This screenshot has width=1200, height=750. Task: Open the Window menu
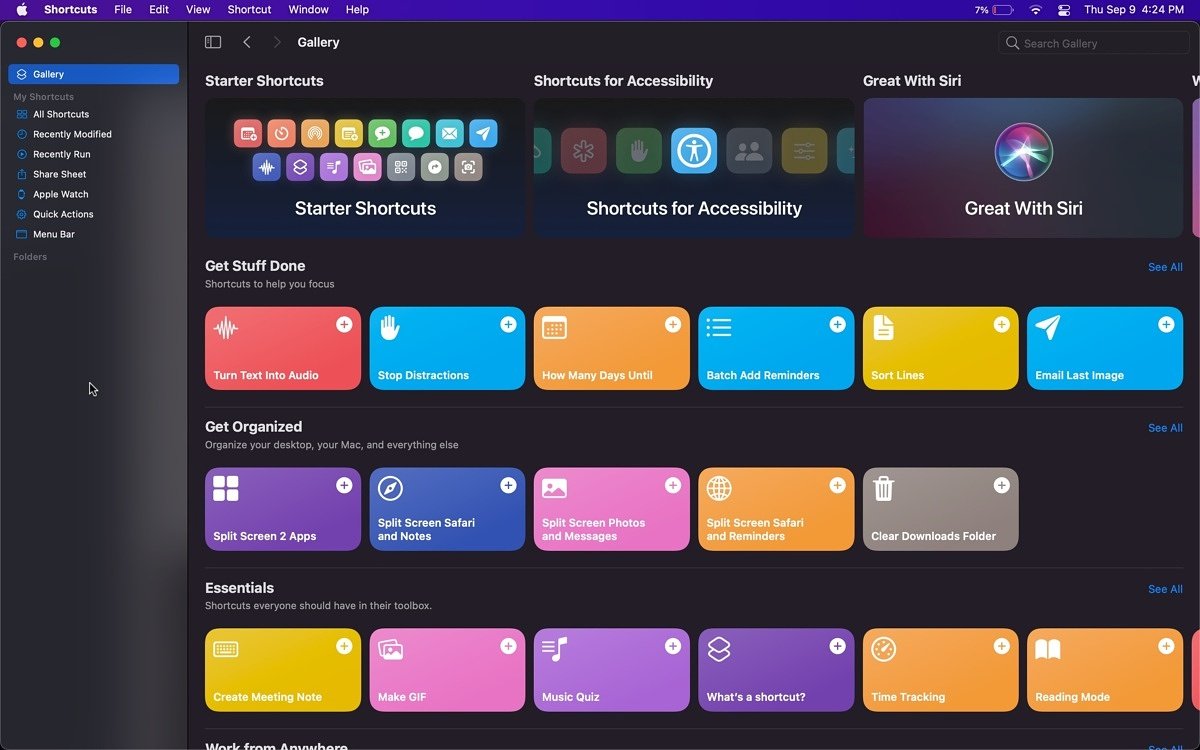308,10
